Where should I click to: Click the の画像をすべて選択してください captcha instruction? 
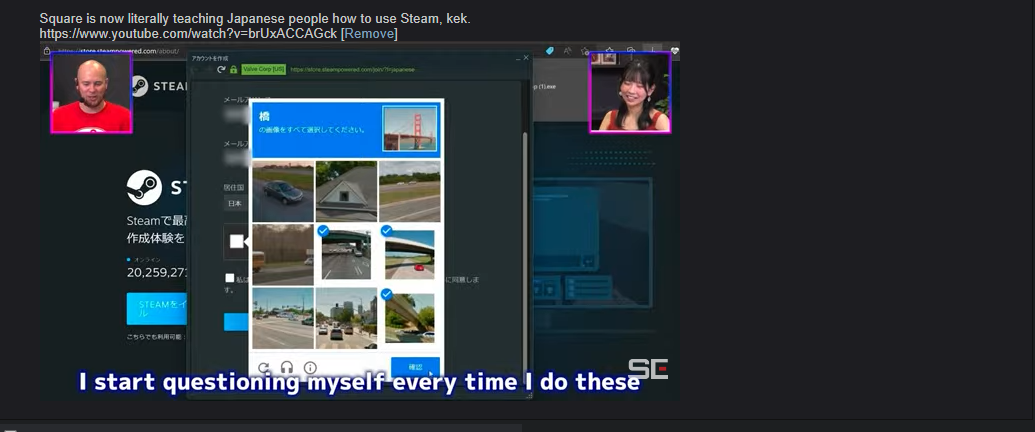(312, 129)
